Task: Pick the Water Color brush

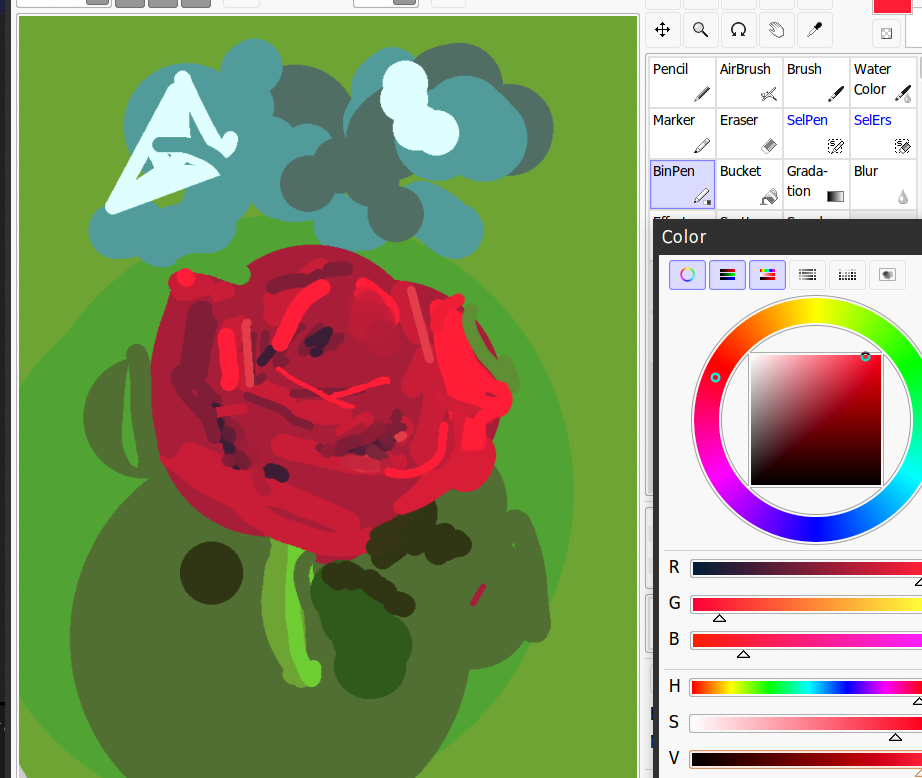Action: 883,82
